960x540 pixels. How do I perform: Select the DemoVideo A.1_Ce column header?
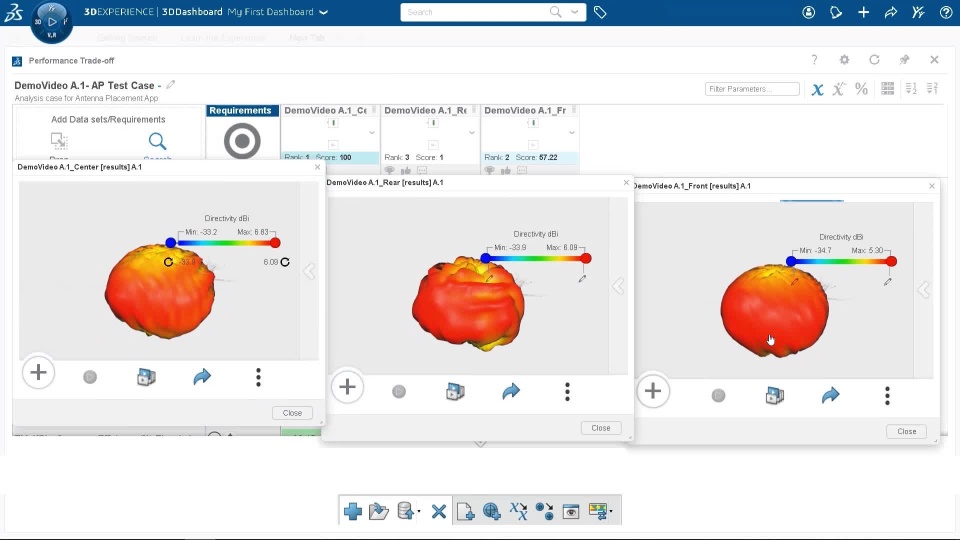point(326,111)
